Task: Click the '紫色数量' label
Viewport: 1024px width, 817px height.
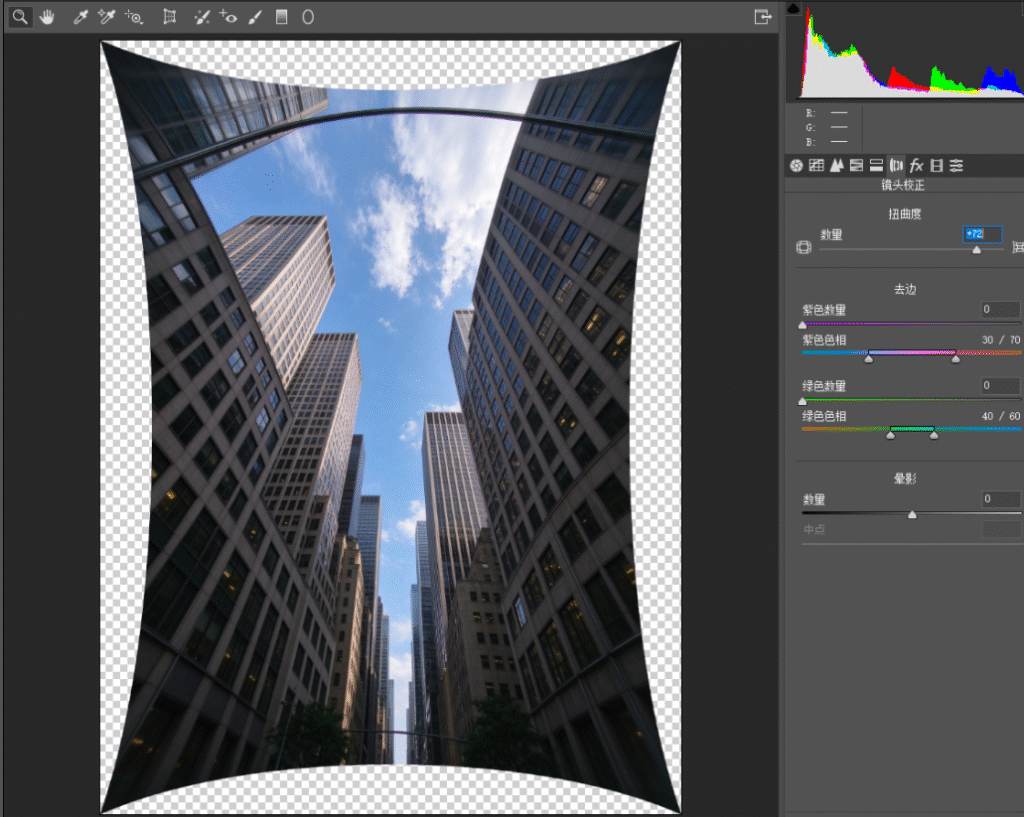Action: pos(824,310)
